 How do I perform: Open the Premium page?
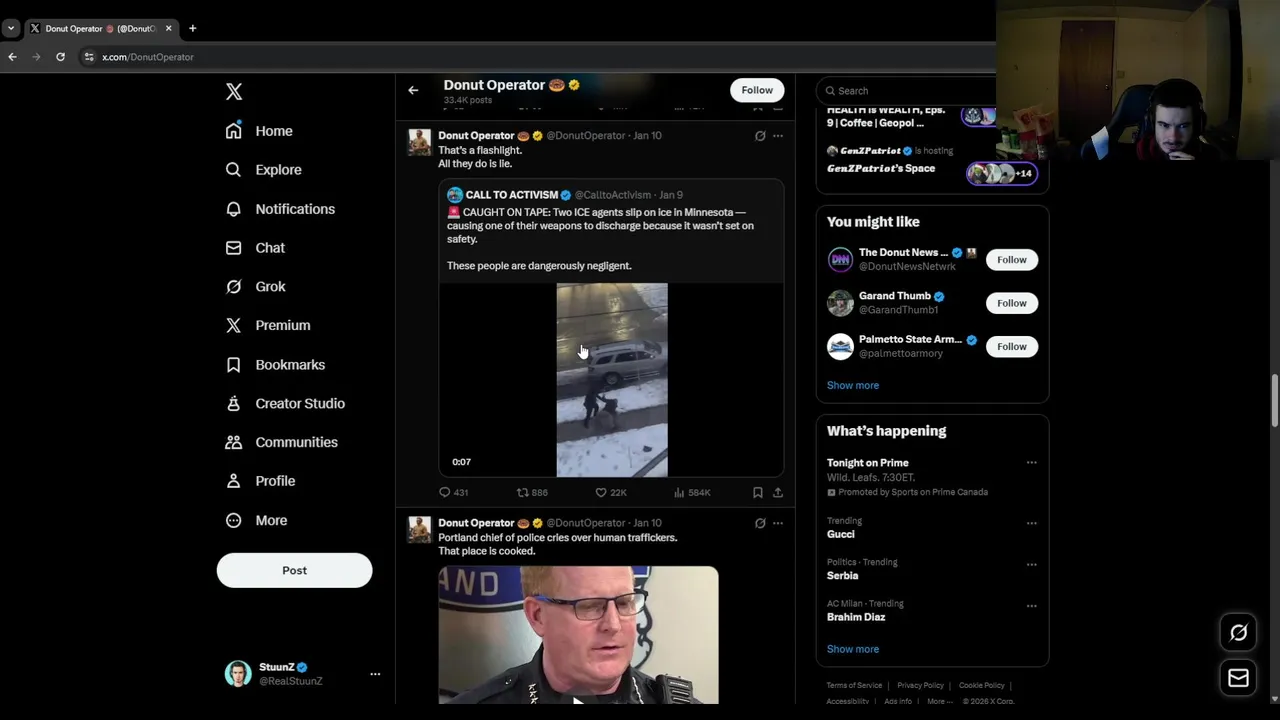(x=268, y=325)
